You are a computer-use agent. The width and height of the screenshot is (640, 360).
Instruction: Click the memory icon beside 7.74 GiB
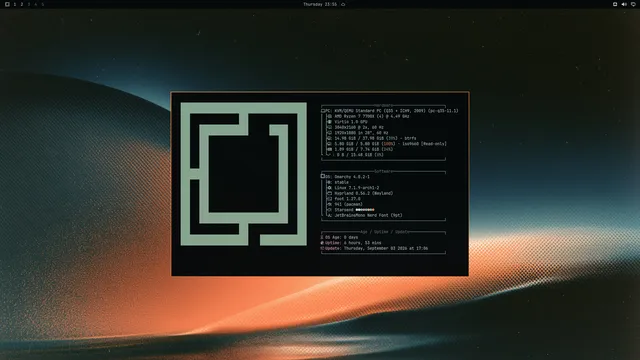330,149
